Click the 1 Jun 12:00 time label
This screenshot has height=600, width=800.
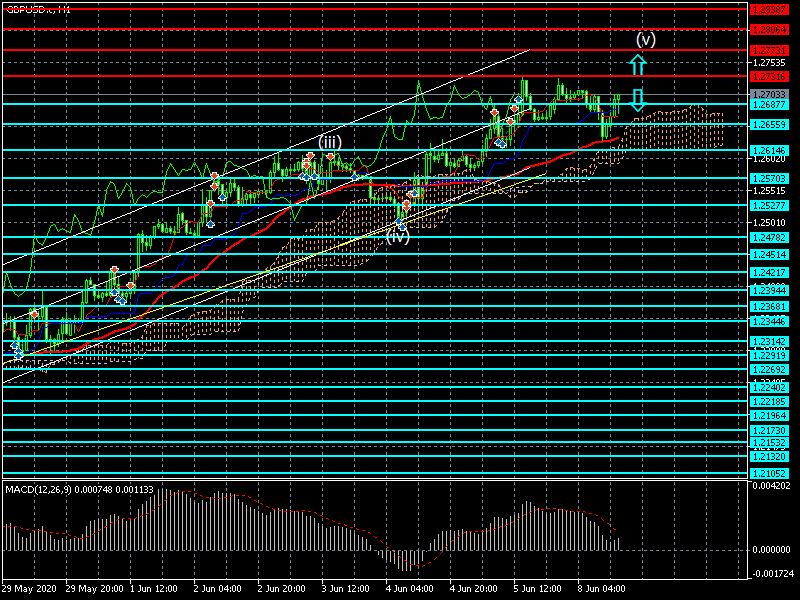[154, 589]
